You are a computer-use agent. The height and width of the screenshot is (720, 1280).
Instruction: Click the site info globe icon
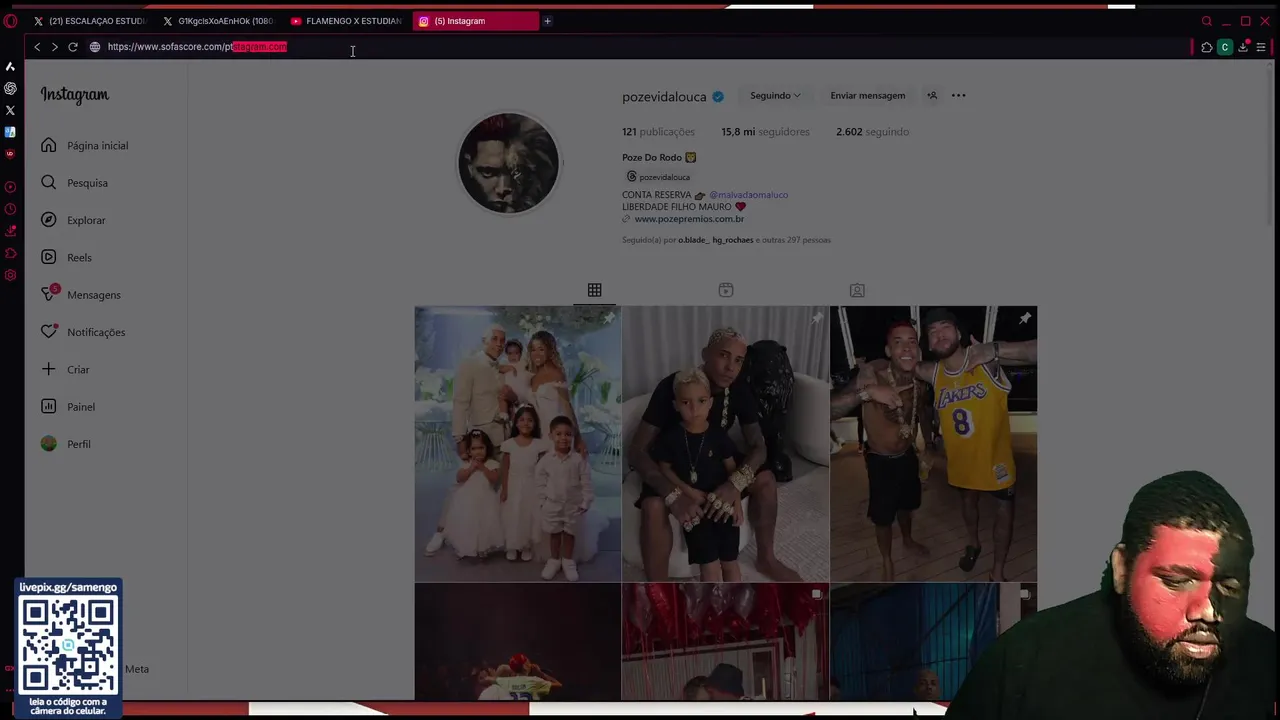(x=95, y=47)
